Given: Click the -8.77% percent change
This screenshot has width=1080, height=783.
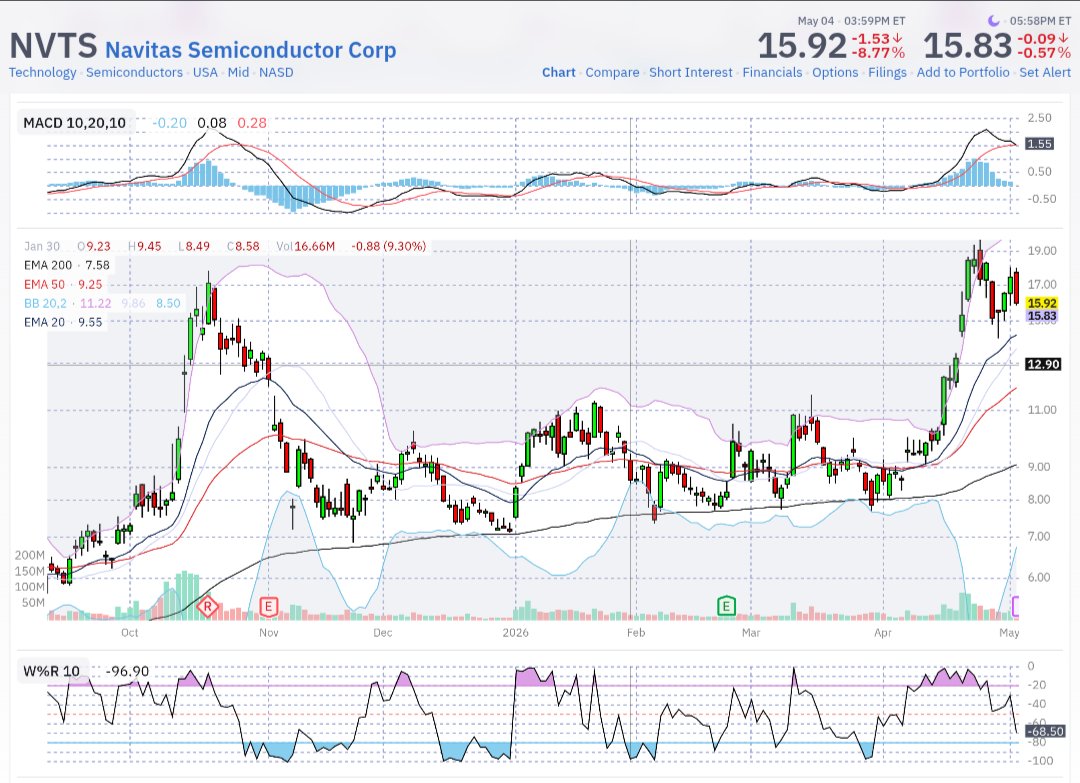Looking at the screenshot, I should pos(878,53).
